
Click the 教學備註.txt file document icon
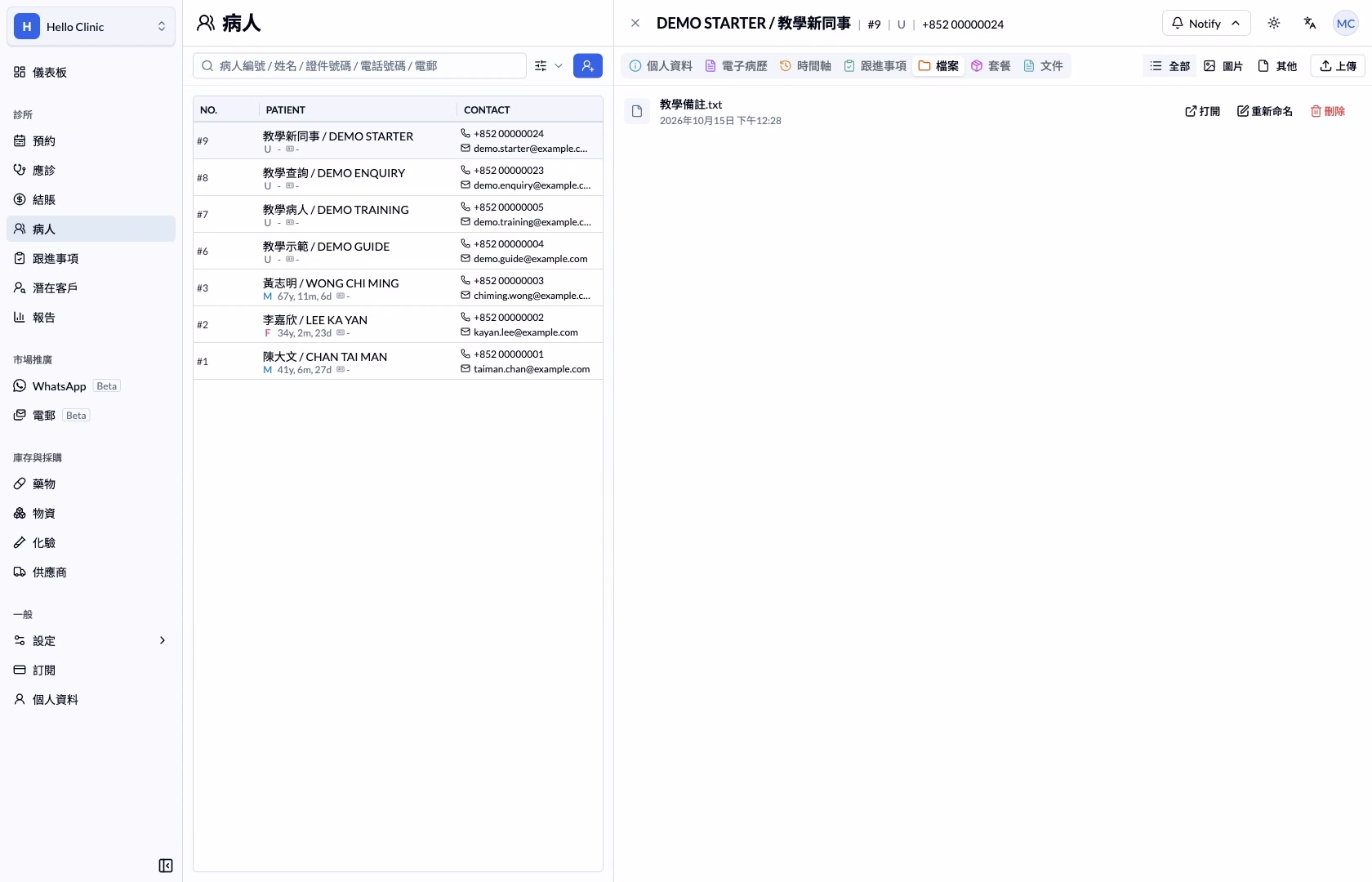coord(637,112)
